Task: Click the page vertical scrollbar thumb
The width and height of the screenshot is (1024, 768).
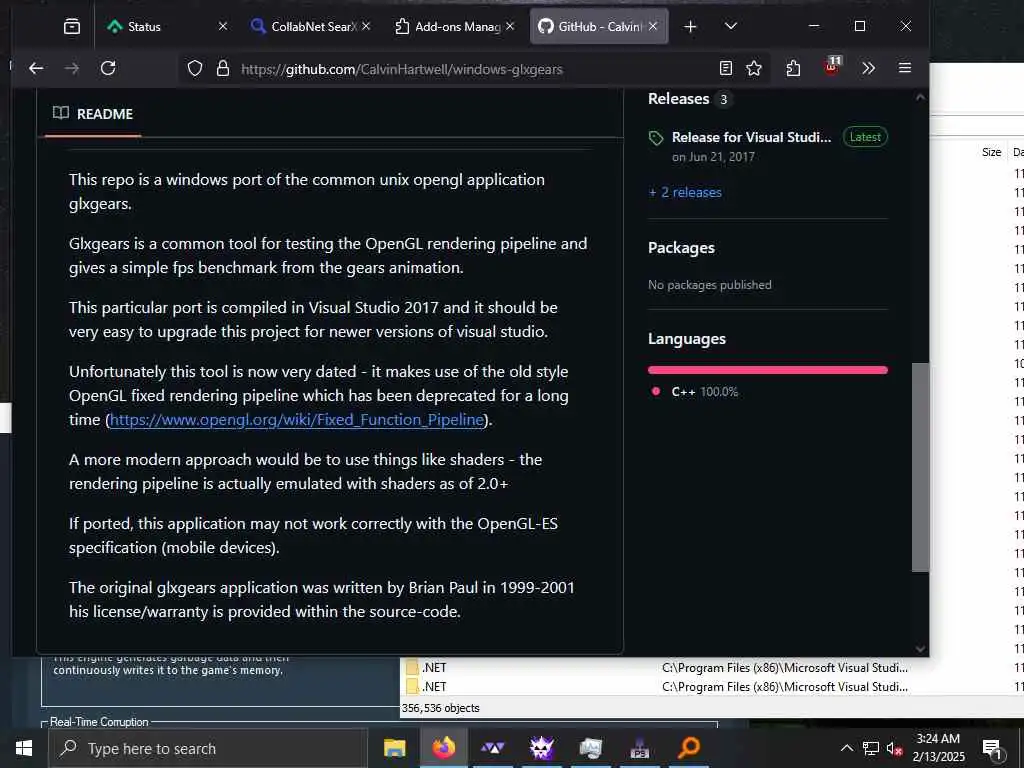Action: point(920,467)
